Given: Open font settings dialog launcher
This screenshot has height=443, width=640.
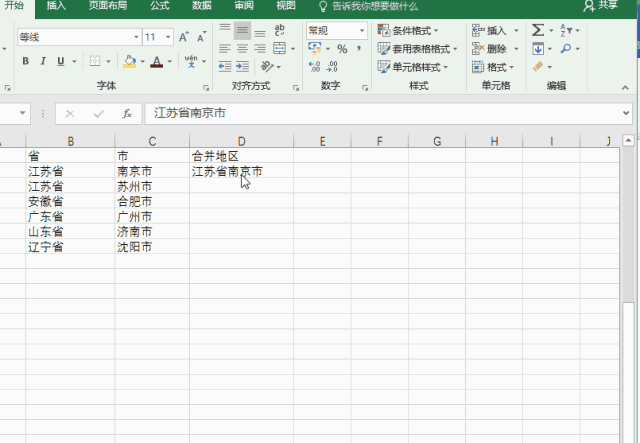Looking at the screenshot, I should click(207, 88).
